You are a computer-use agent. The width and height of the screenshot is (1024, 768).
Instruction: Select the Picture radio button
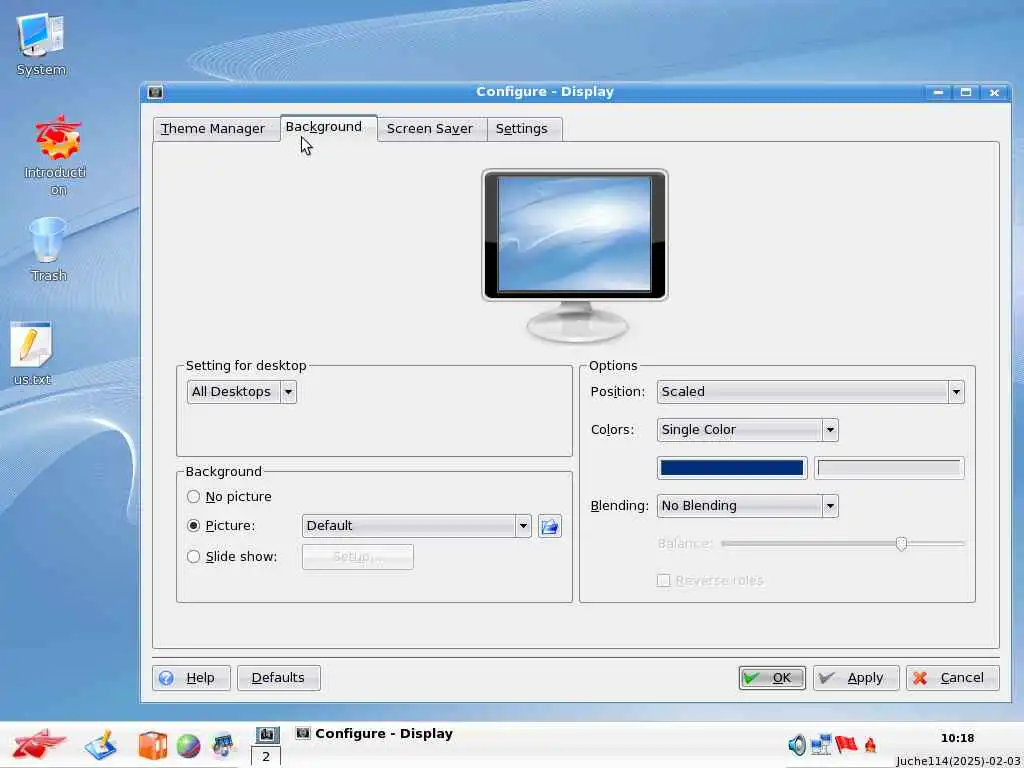coord(193,526)
